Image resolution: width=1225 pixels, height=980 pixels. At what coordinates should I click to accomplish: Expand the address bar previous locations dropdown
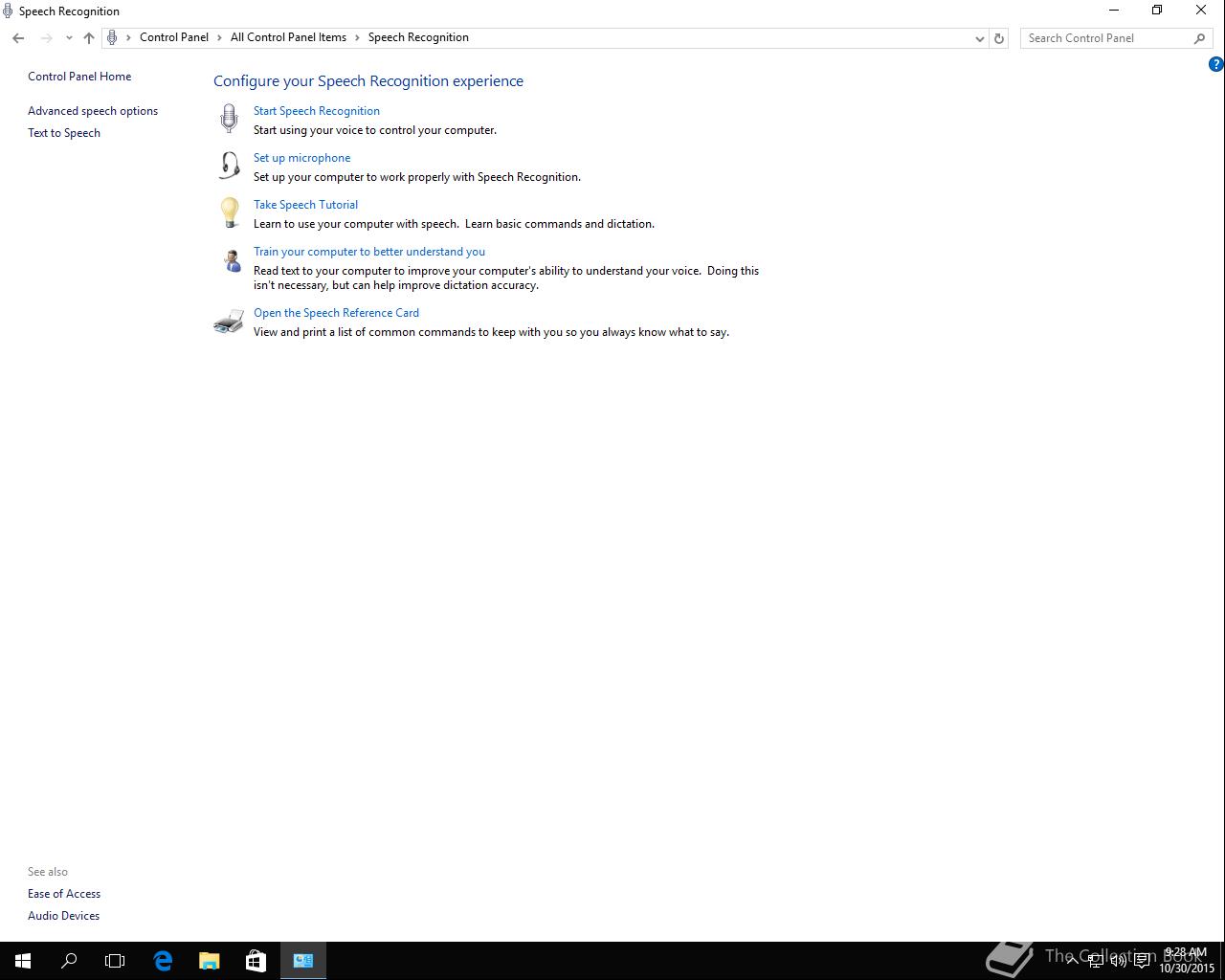point(980,38)
